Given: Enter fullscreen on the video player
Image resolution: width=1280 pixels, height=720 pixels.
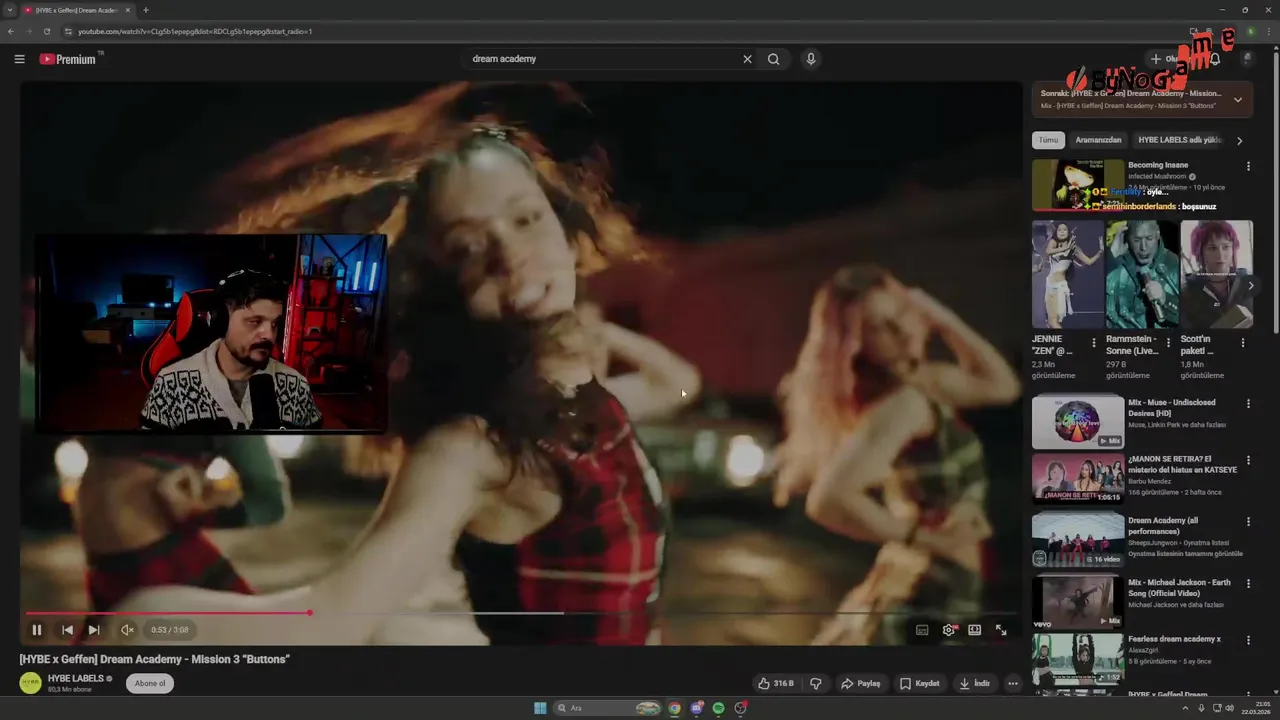Looking at the screenshot, I should click(1001, 630).
